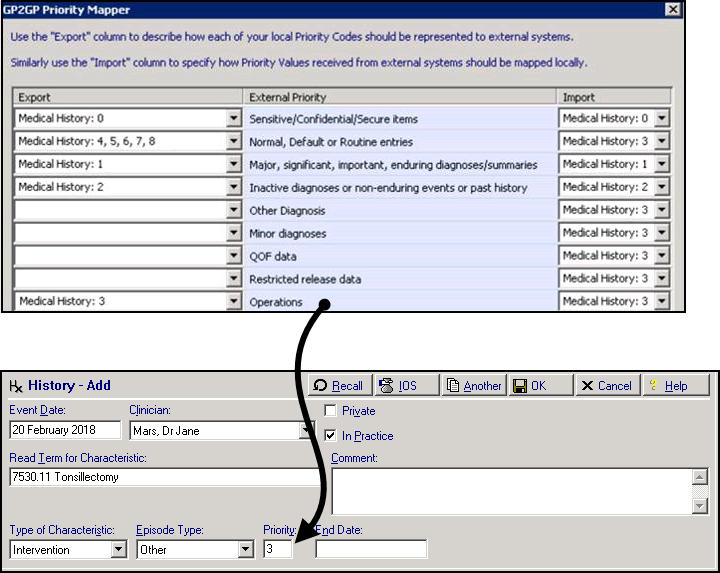This screenshot has width=720, height=573.
Task: Uncheck the In Practice checkbox
Action: 331,436
